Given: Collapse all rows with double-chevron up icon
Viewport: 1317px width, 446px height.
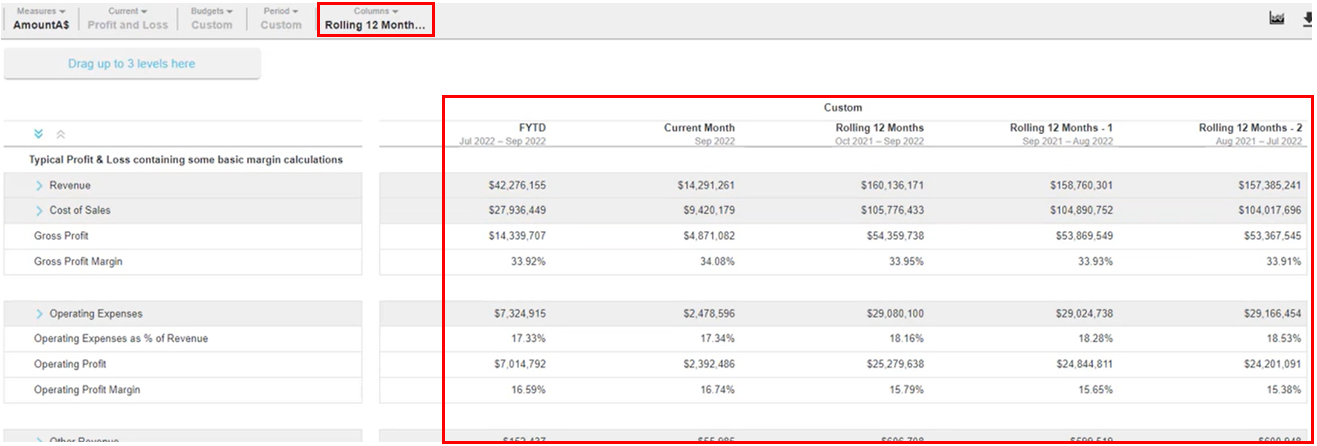Looking at the screenshot, I should (x=61, y=134).
